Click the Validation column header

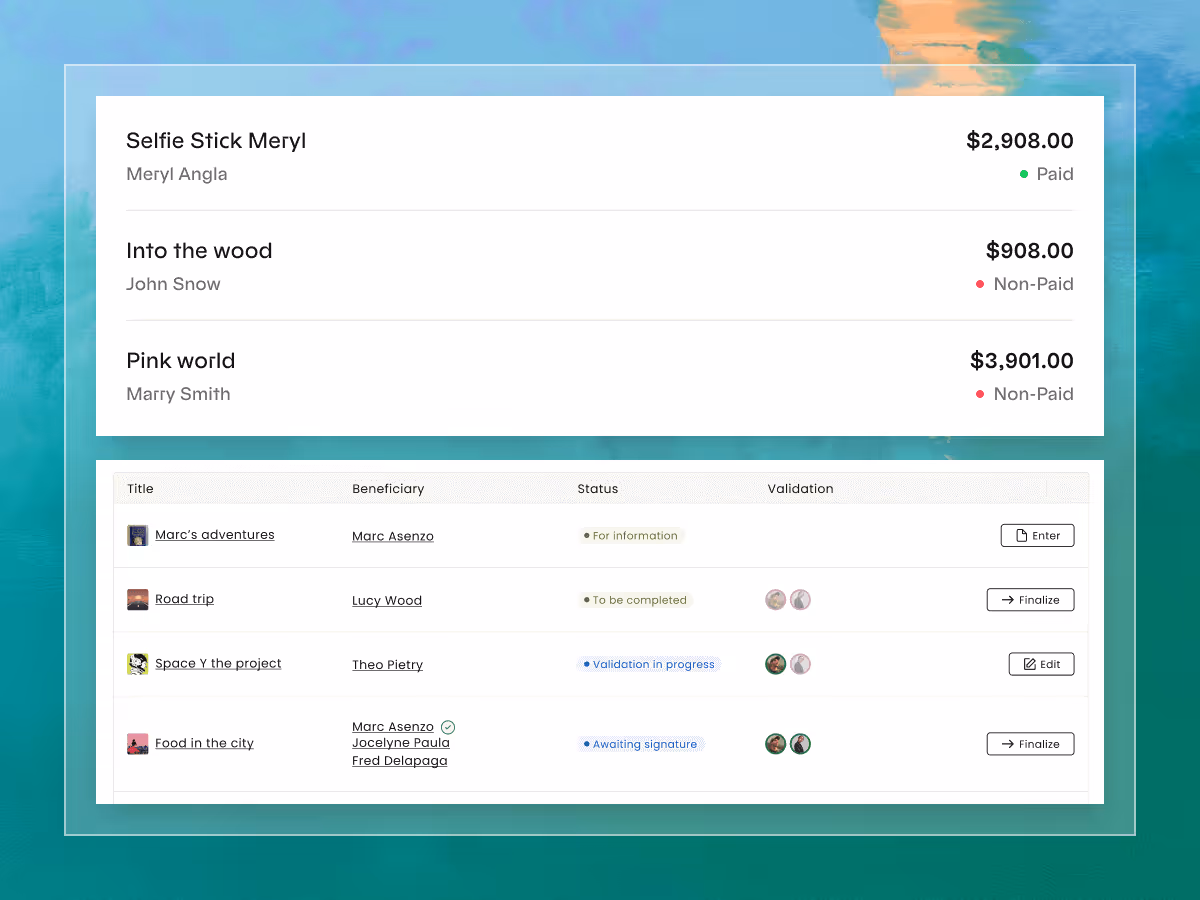[801, 489]
